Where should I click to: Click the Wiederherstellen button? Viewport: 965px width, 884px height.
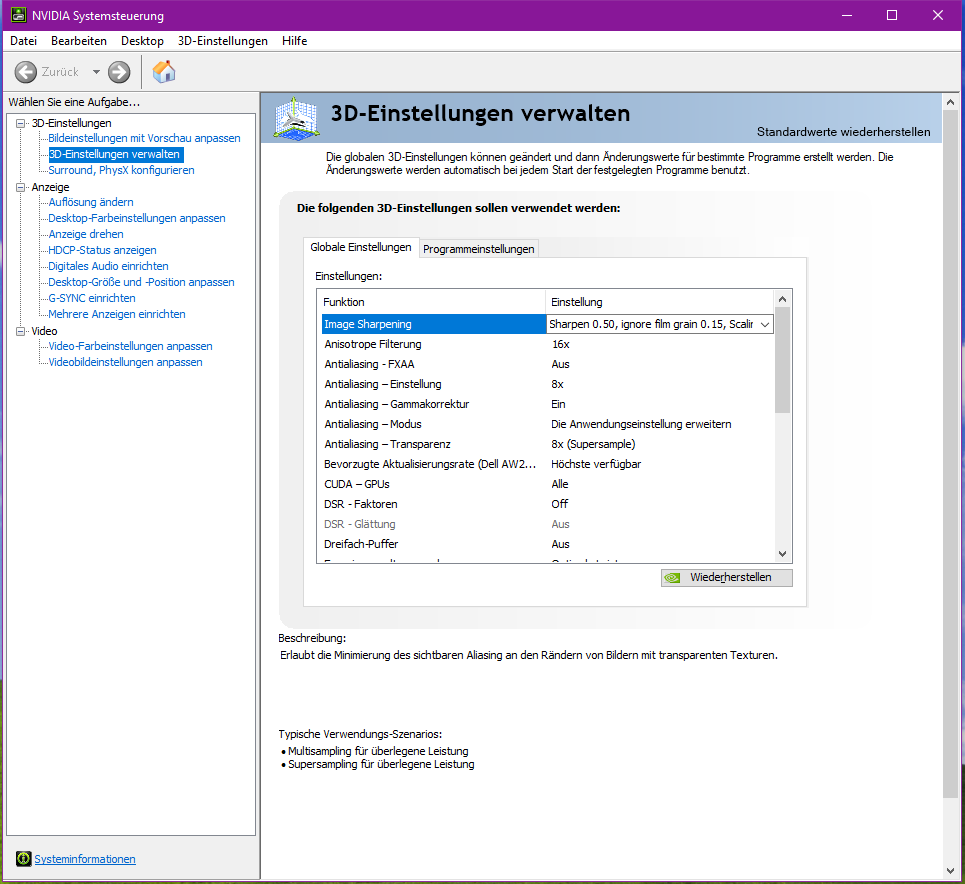(726, 577)
